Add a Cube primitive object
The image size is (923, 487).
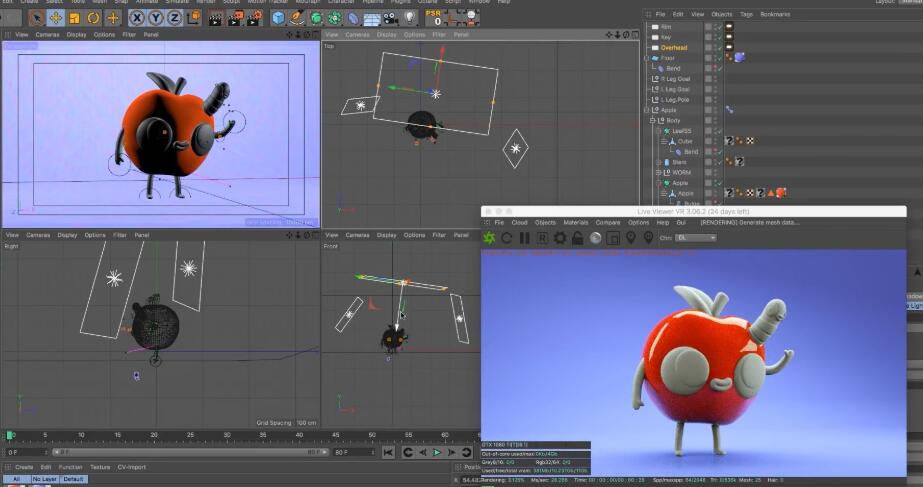(x=278, y=18)
